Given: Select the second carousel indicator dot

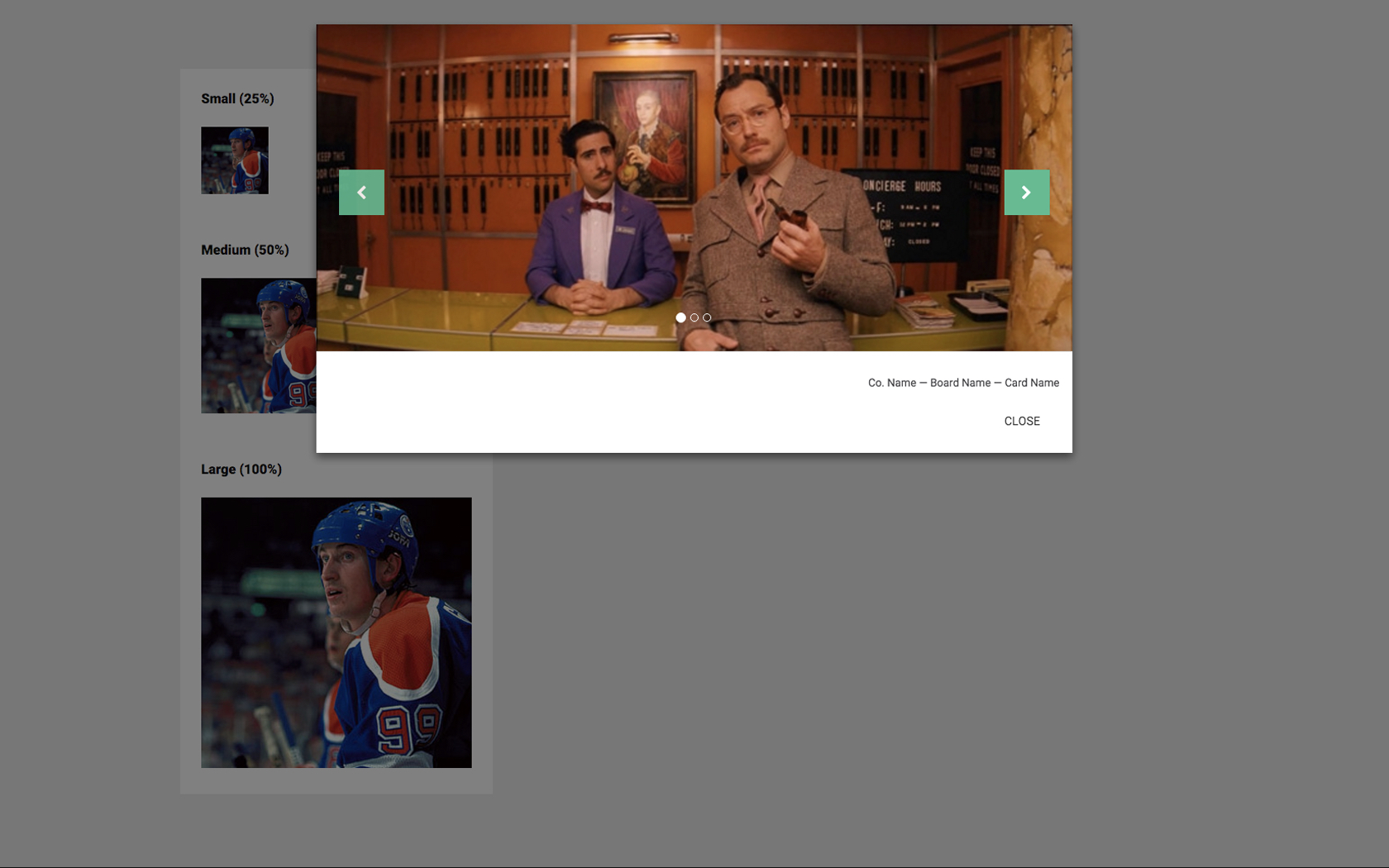Looking at the screenshot, I should point(694,317).
